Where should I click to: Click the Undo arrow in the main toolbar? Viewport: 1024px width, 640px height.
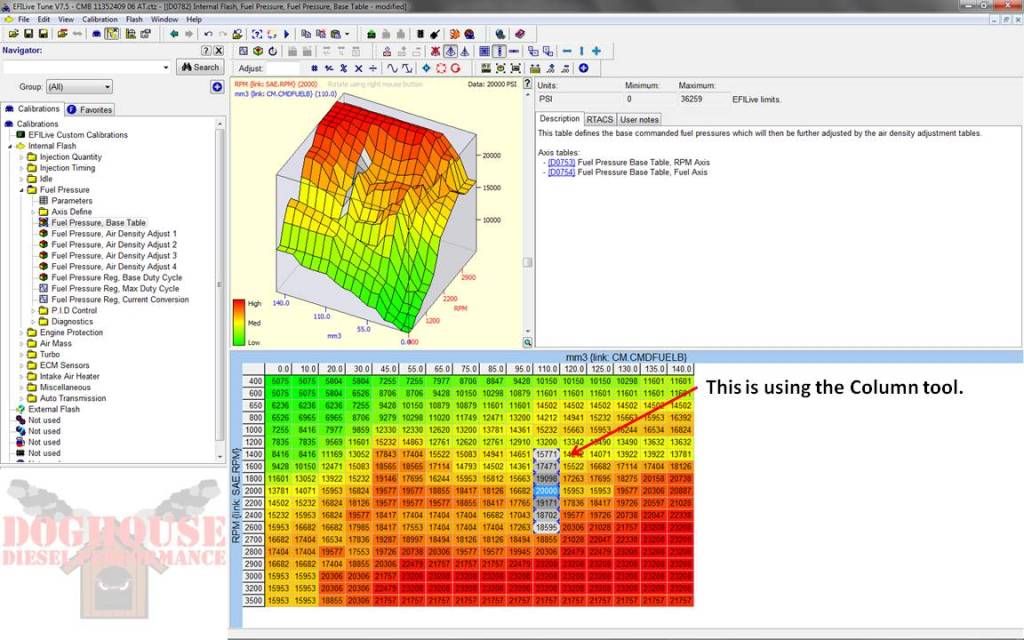(208, 33)
